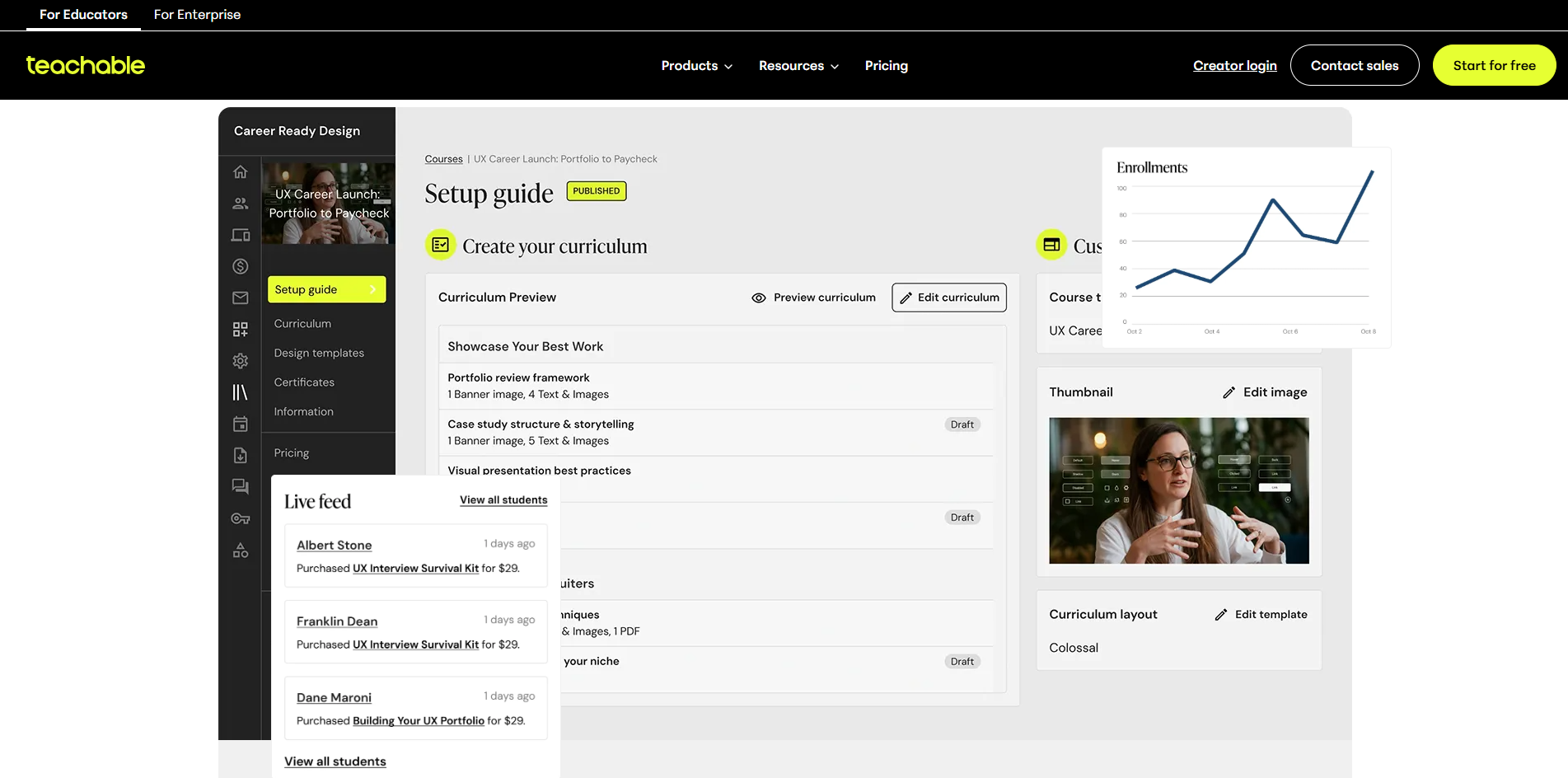This screenshot has width=1568, height=778.
Task: Open the Creator login link
Action: click(1234, 66)
